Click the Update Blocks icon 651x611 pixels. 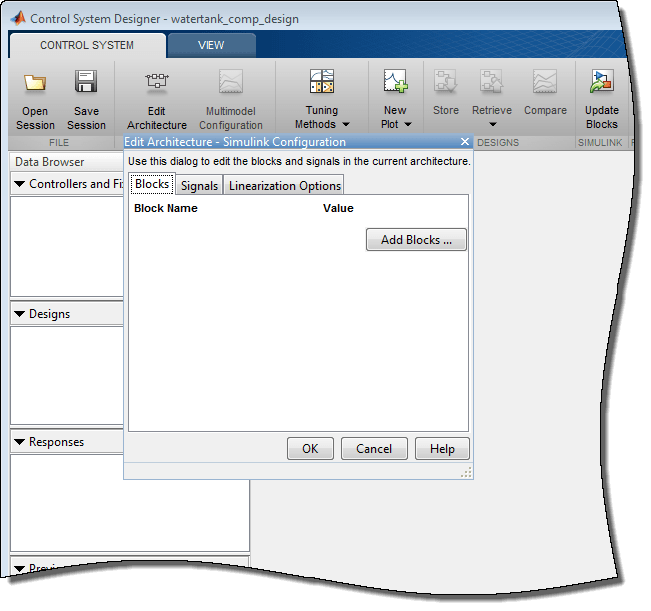[x=601, y=81]
